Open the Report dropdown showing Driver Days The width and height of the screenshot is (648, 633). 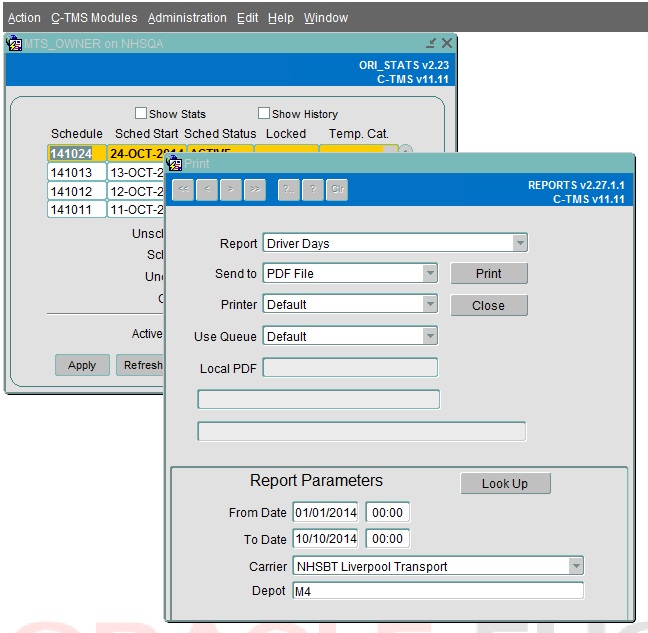click(x=520, y=243)
